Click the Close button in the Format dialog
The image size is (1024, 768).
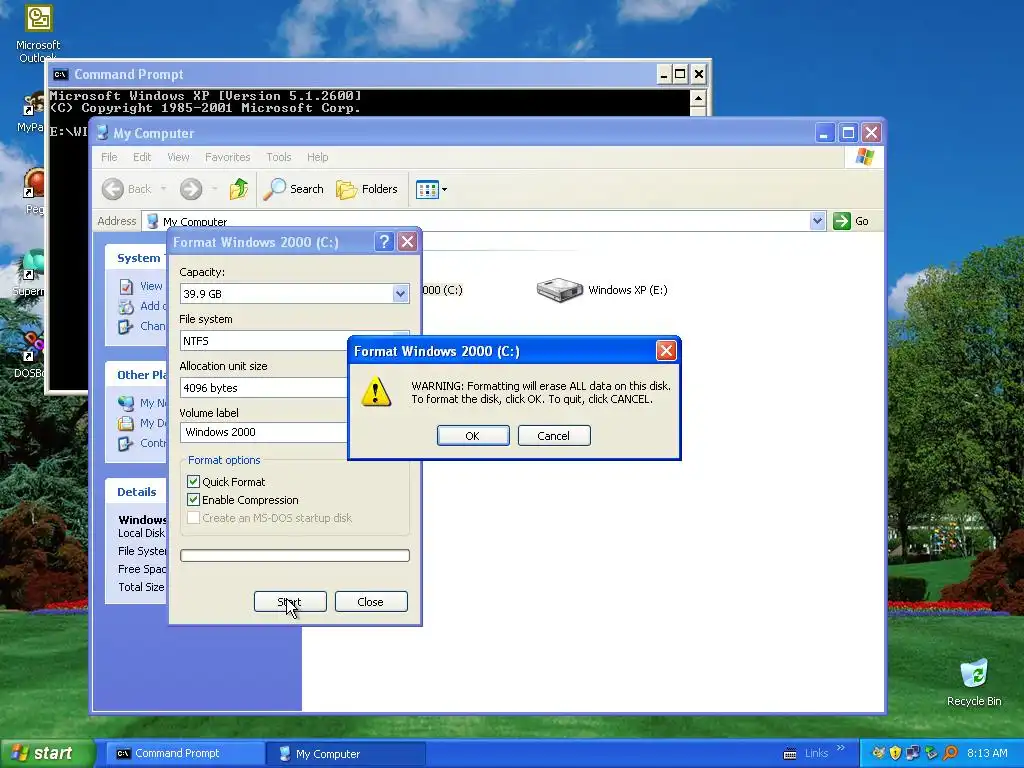(x=371, y=601)
